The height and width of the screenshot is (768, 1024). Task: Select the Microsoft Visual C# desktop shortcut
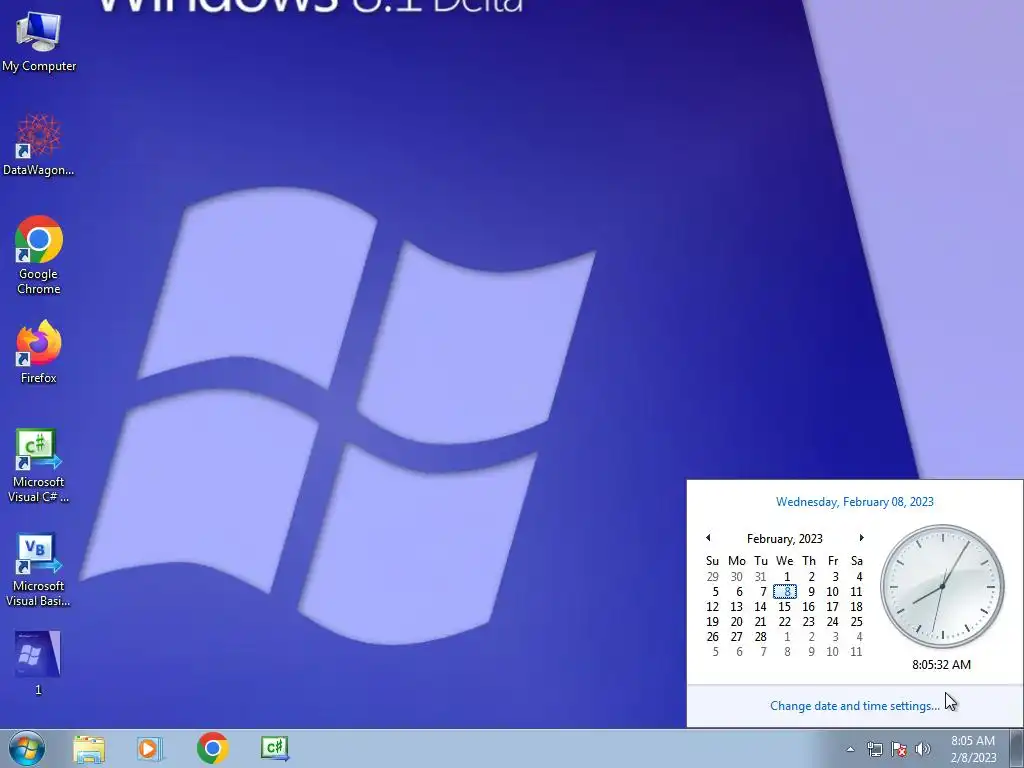point(39,465)
